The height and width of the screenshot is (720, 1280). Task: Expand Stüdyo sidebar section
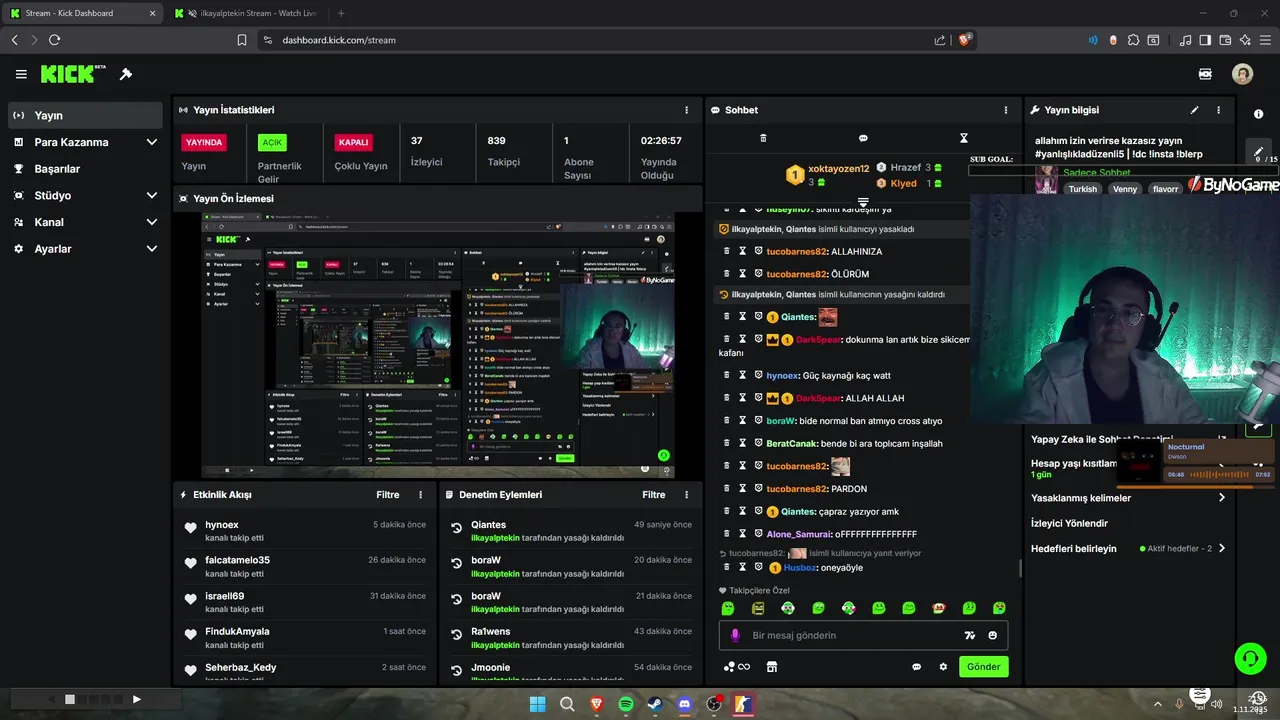tap(151, 195)
